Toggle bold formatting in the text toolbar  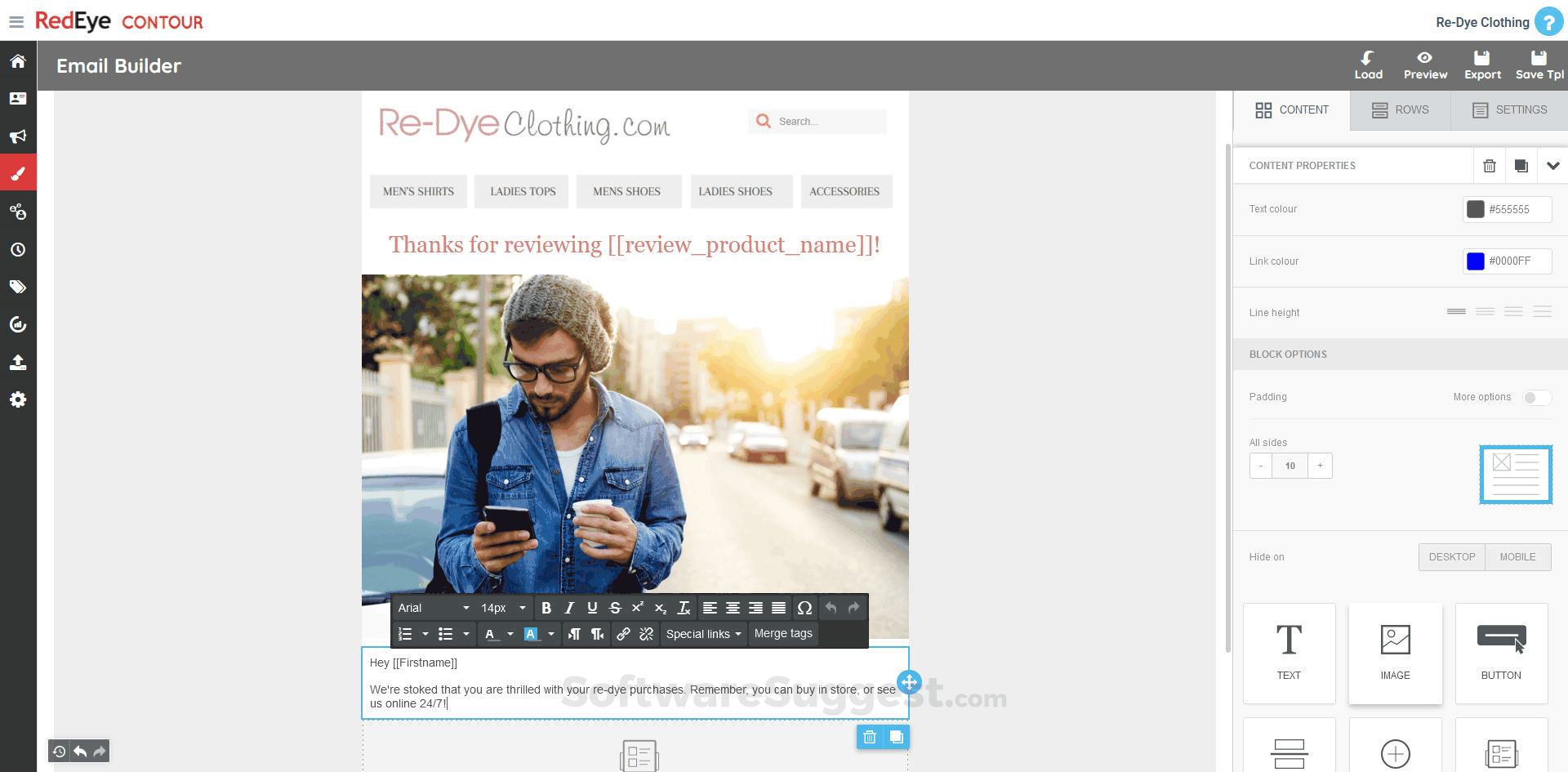[546, 608]
